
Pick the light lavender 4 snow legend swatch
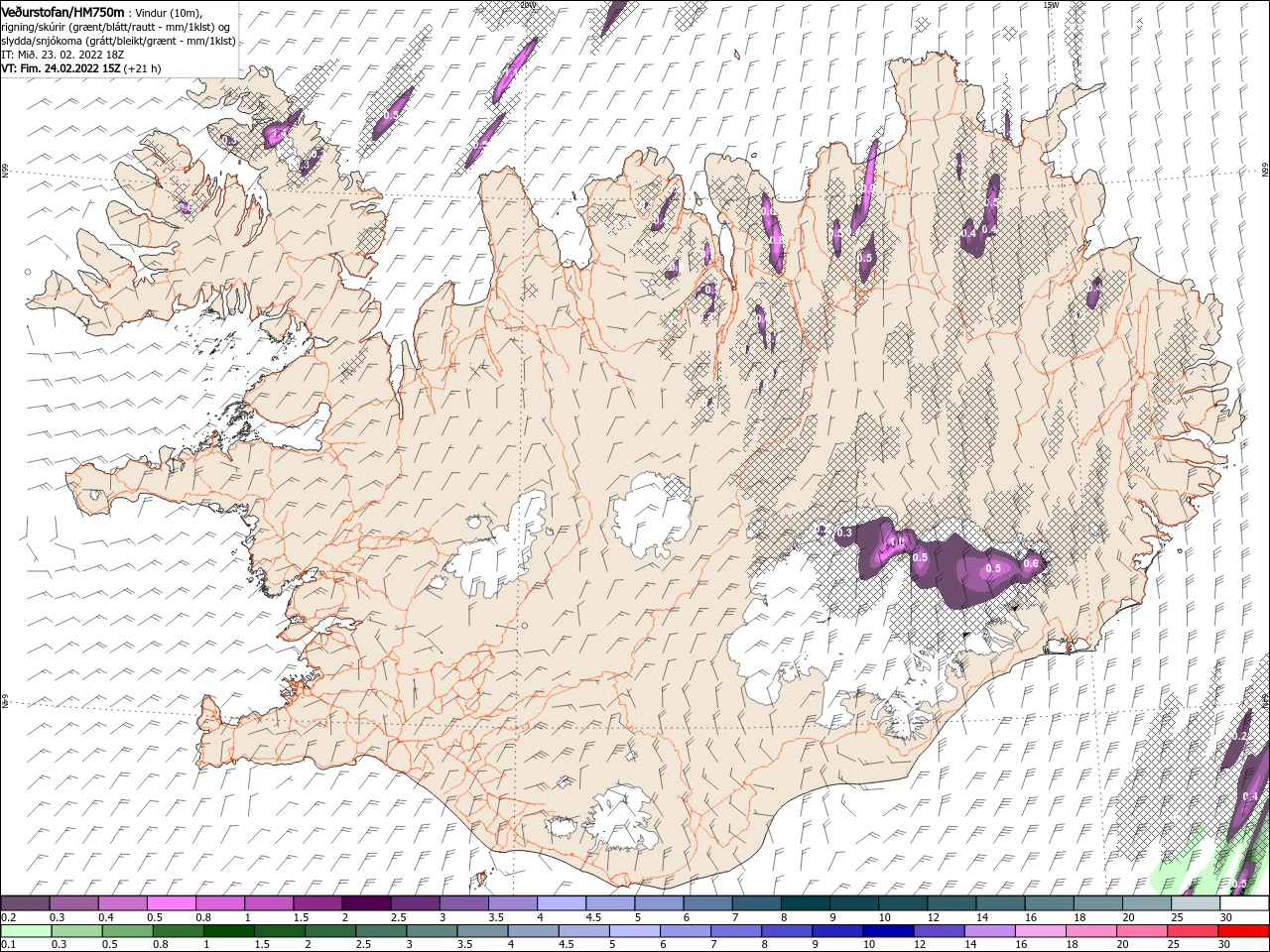562,903
